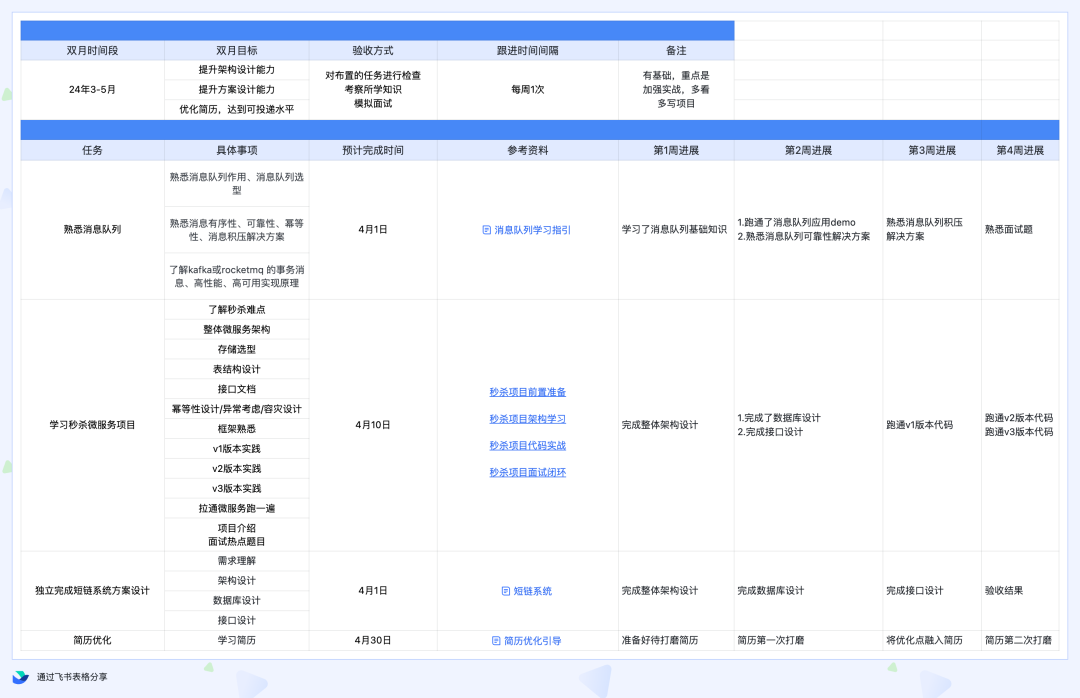Select the 表结构设计 cell

pos(237,369)
